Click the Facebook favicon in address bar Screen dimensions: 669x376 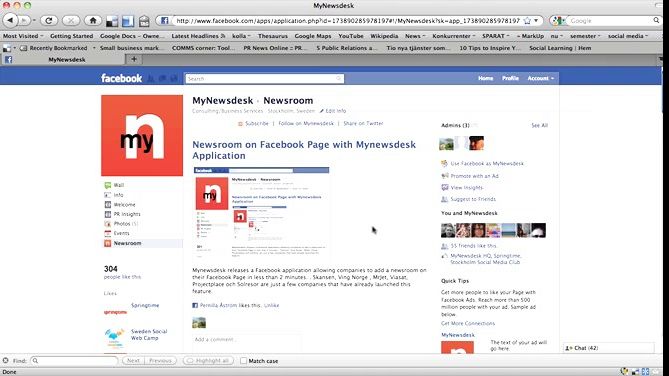pyautogui.click(x=164, y=20)
